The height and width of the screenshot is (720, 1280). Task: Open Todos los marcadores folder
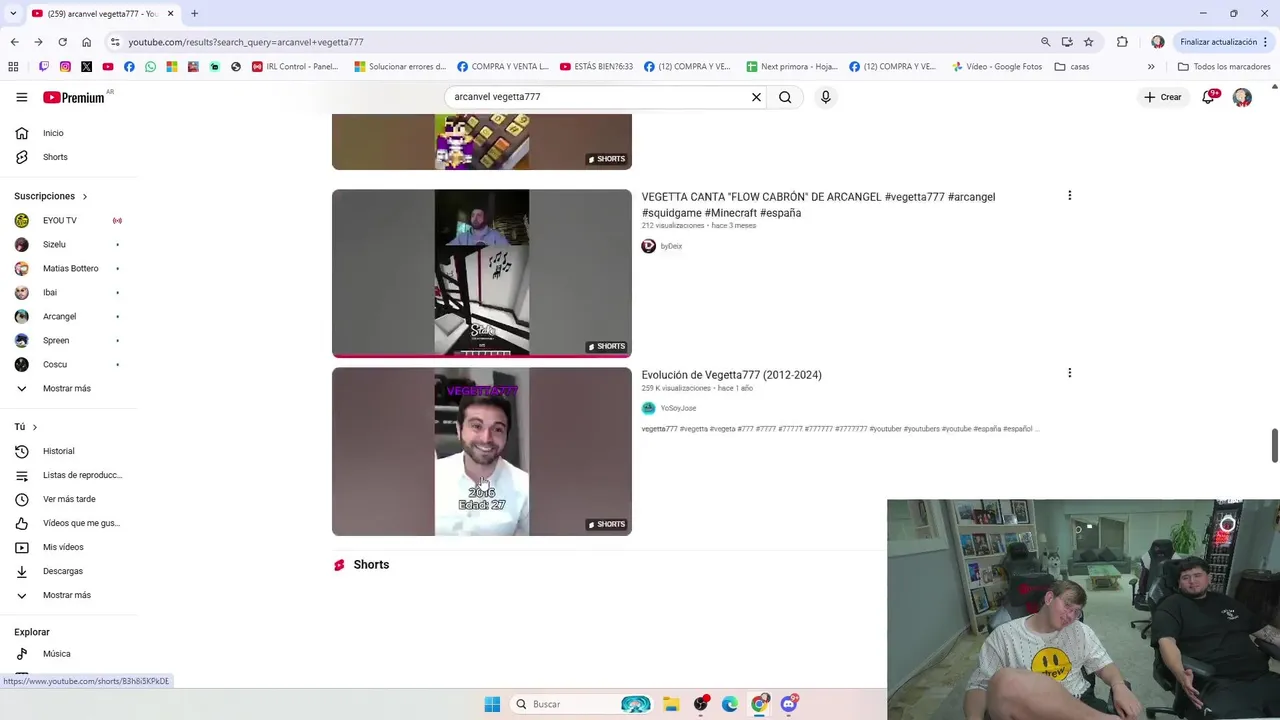point(1224,67)
